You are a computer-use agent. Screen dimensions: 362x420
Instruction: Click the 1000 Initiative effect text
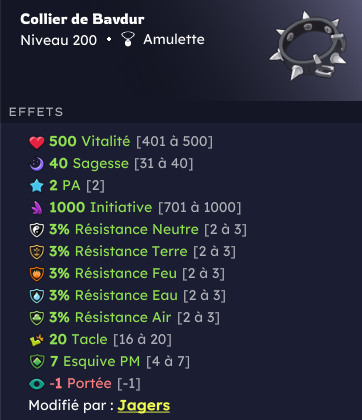(x=101, y=207)
